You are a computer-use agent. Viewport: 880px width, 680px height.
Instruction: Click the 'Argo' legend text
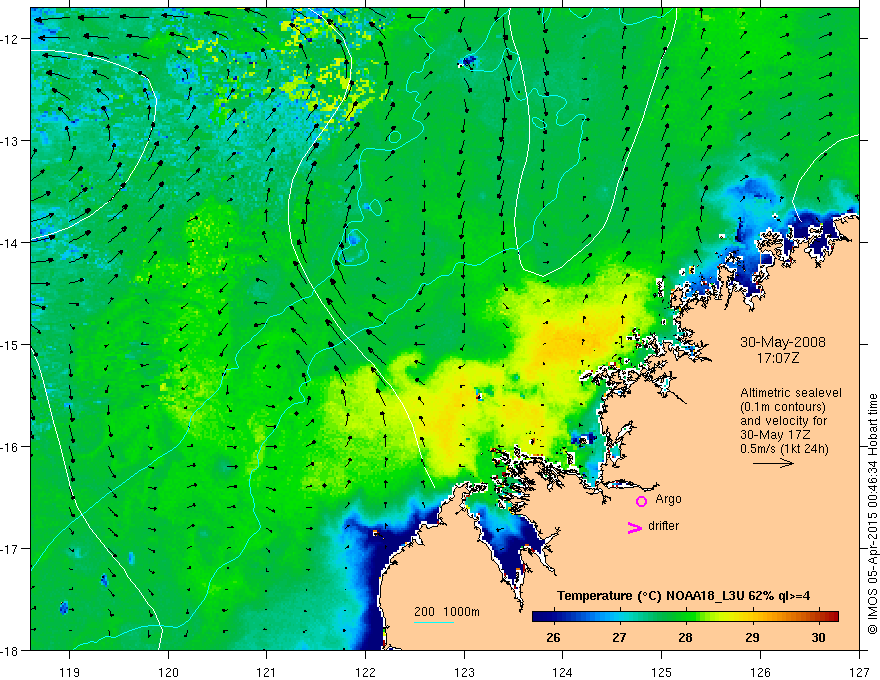[668, 499]
